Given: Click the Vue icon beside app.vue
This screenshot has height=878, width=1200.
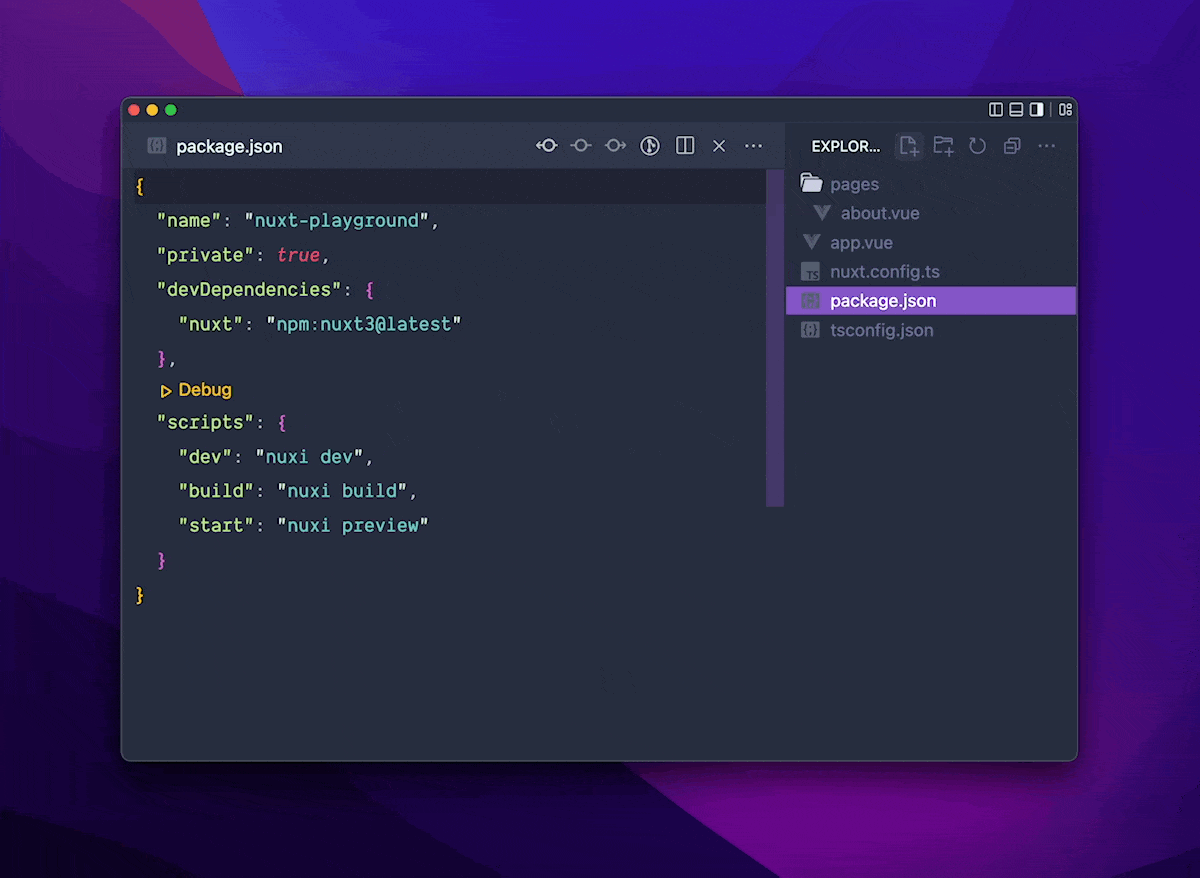Looking at the screenshot, I should click(811, 242).
